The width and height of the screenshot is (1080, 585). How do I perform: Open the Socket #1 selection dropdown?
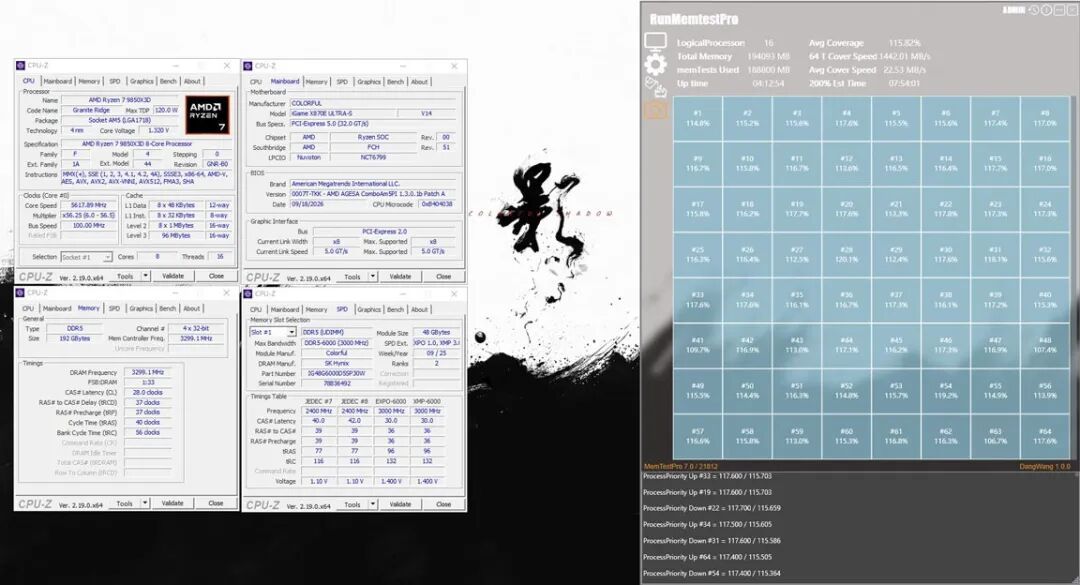coord(86,257)
